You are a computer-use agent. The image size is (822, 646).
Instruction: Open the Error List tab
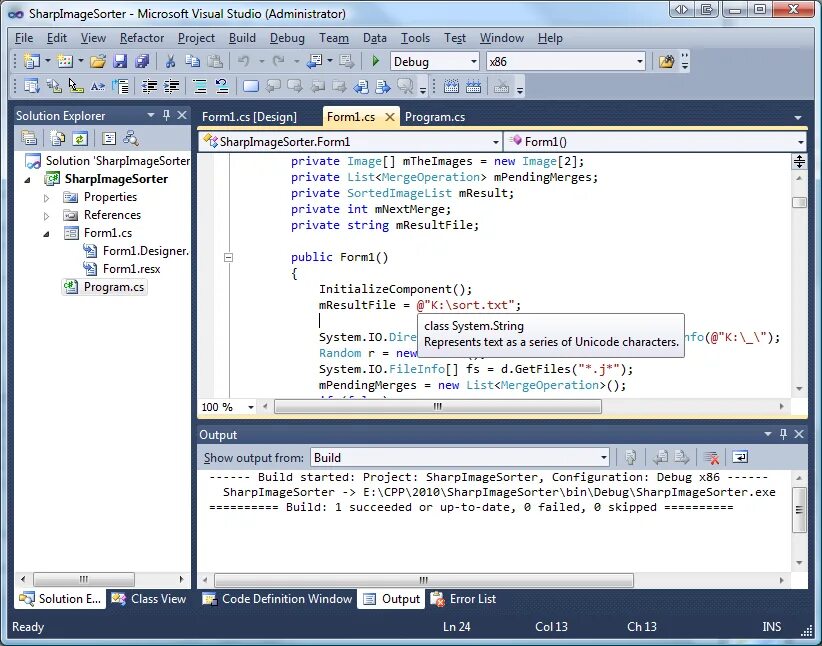coord(463,598)
